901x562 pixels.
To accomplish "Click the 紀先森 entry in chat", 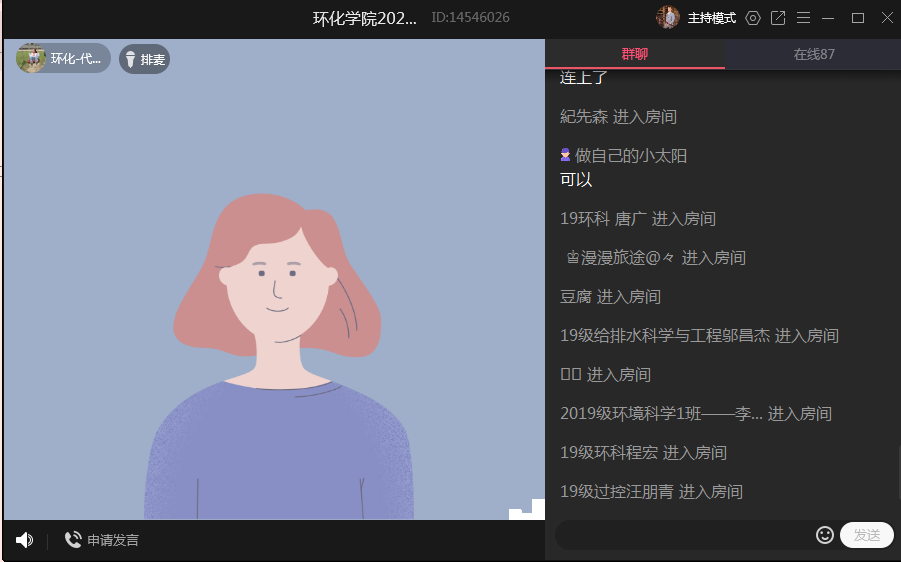I will [584, 117].
